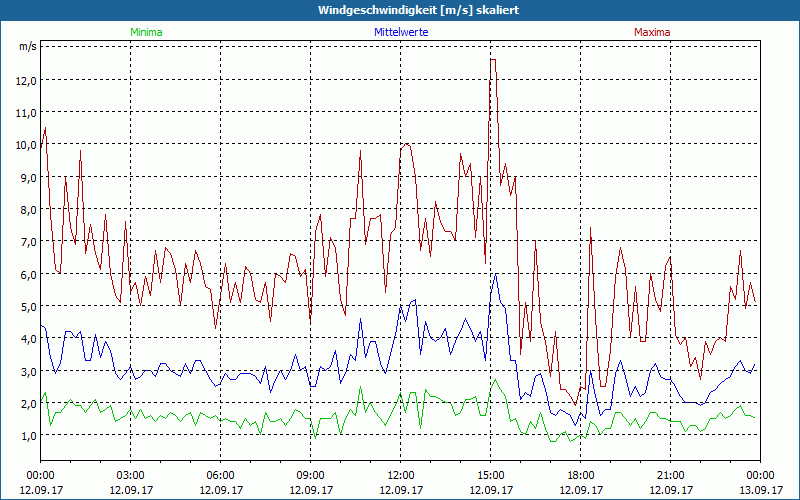Click the 5,0 y-axis value

[x=29, y=307]
